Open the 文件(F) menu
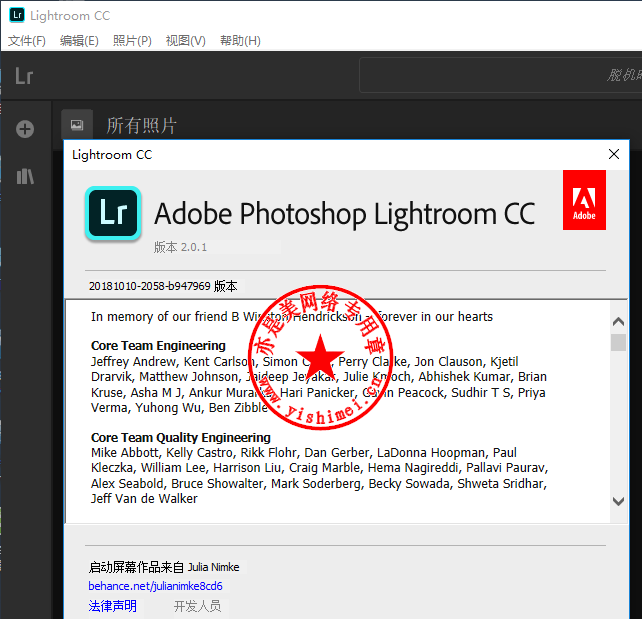This screenshot has height=619, width=642. 27,41
